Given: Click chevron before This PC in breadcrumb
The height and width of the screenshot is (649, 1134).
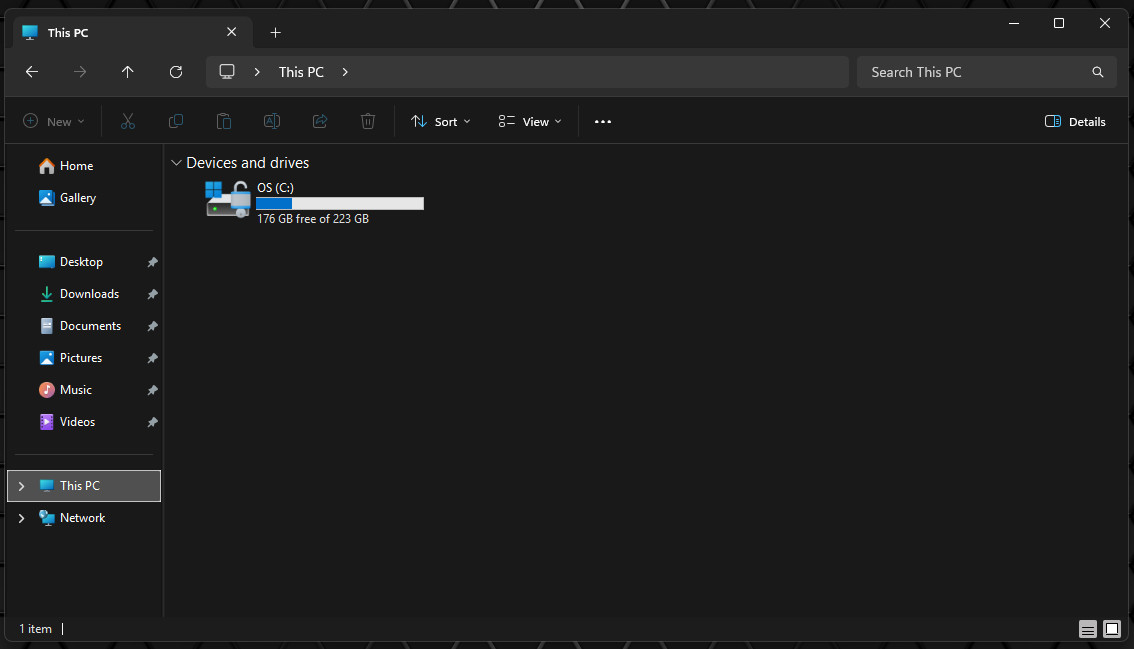Looking at the screenshot, I should (x=257, y=72).
